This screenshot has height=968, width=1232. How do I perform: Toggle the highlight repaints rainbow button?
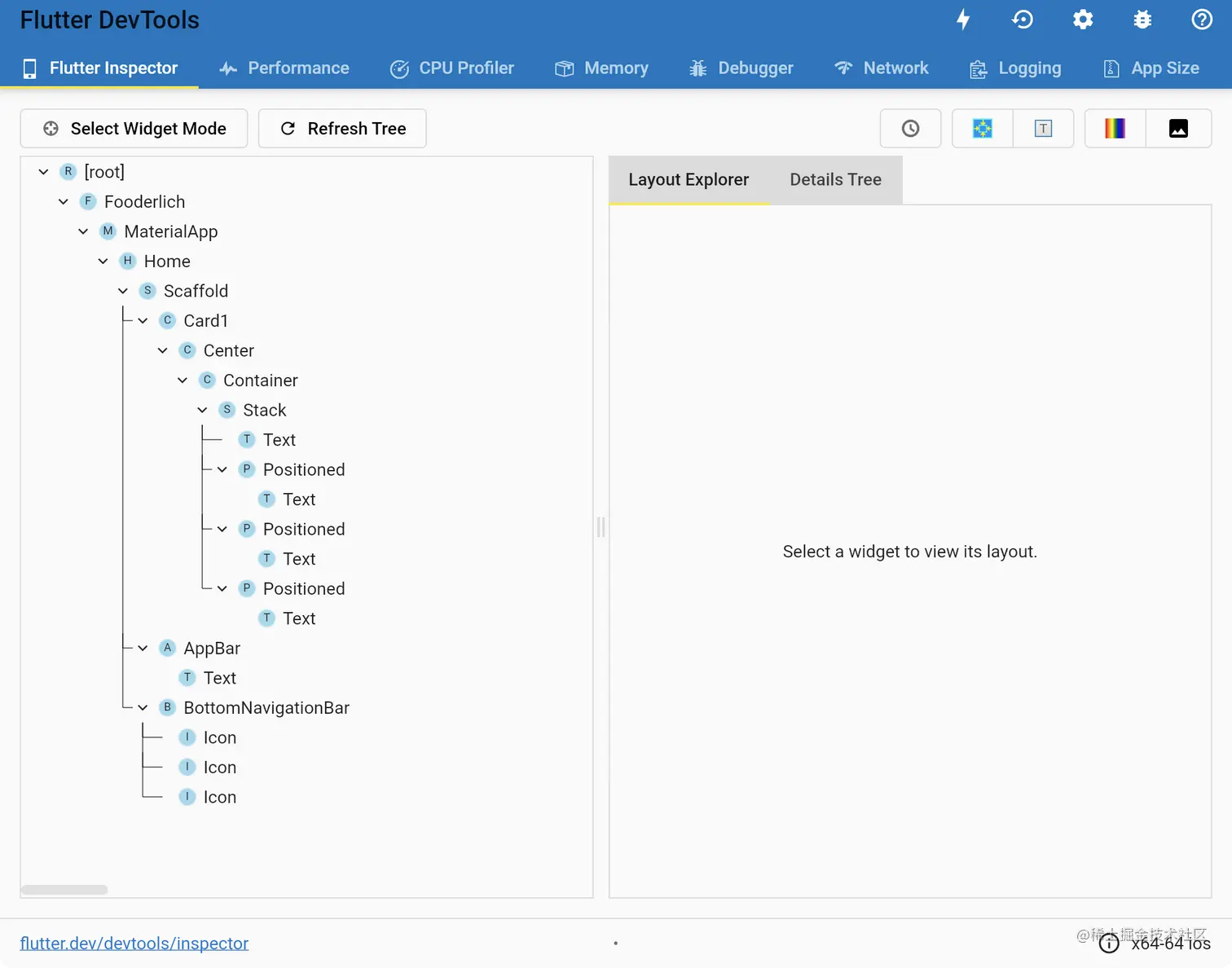point(1115,129)
